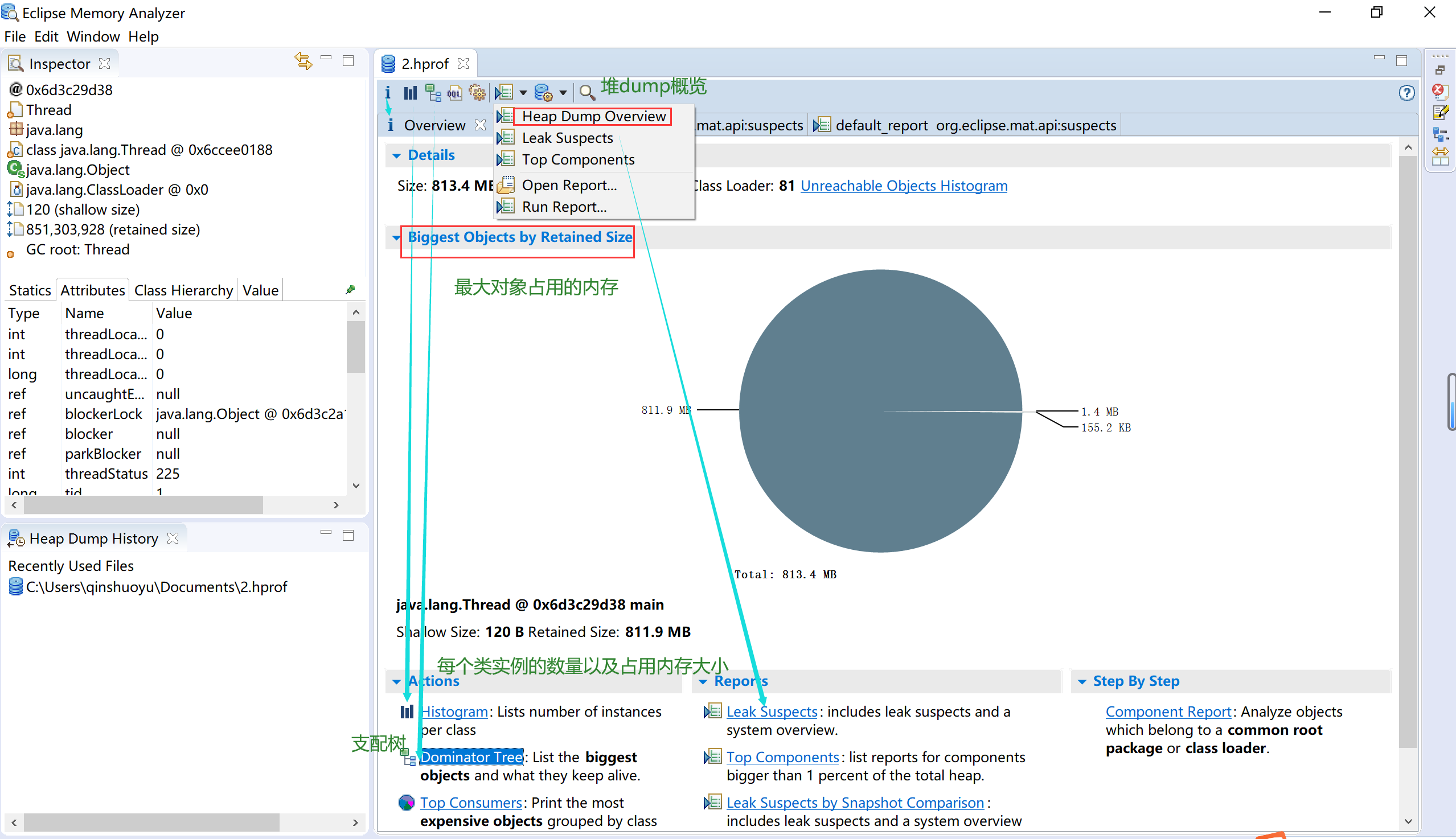Click the Heap Dump Overview icon
Screen dimensions: 1456x839
coord(590,114)
